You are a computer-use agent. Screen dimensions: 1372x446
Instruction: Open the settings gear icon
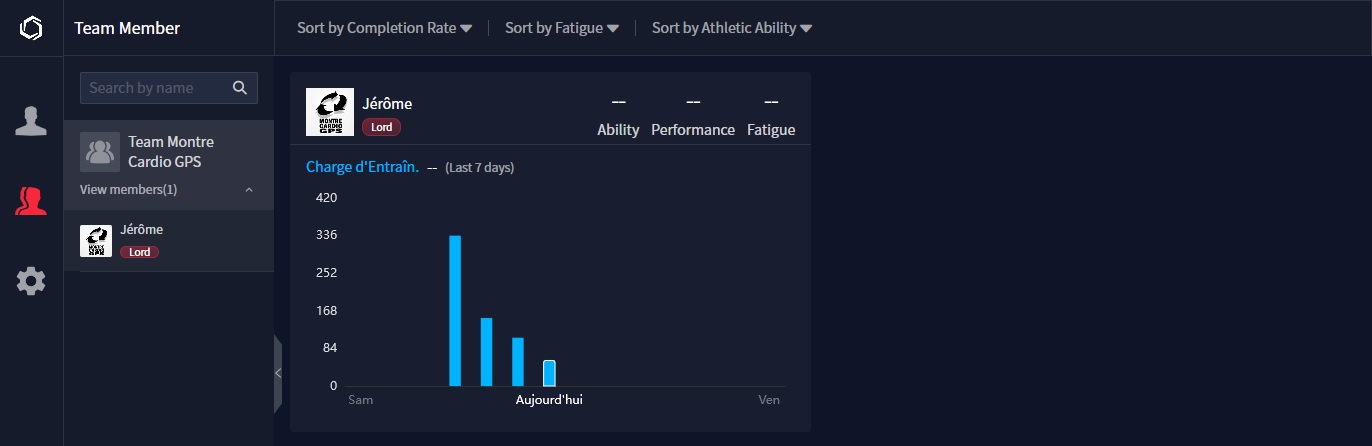[x=31, y=281]
